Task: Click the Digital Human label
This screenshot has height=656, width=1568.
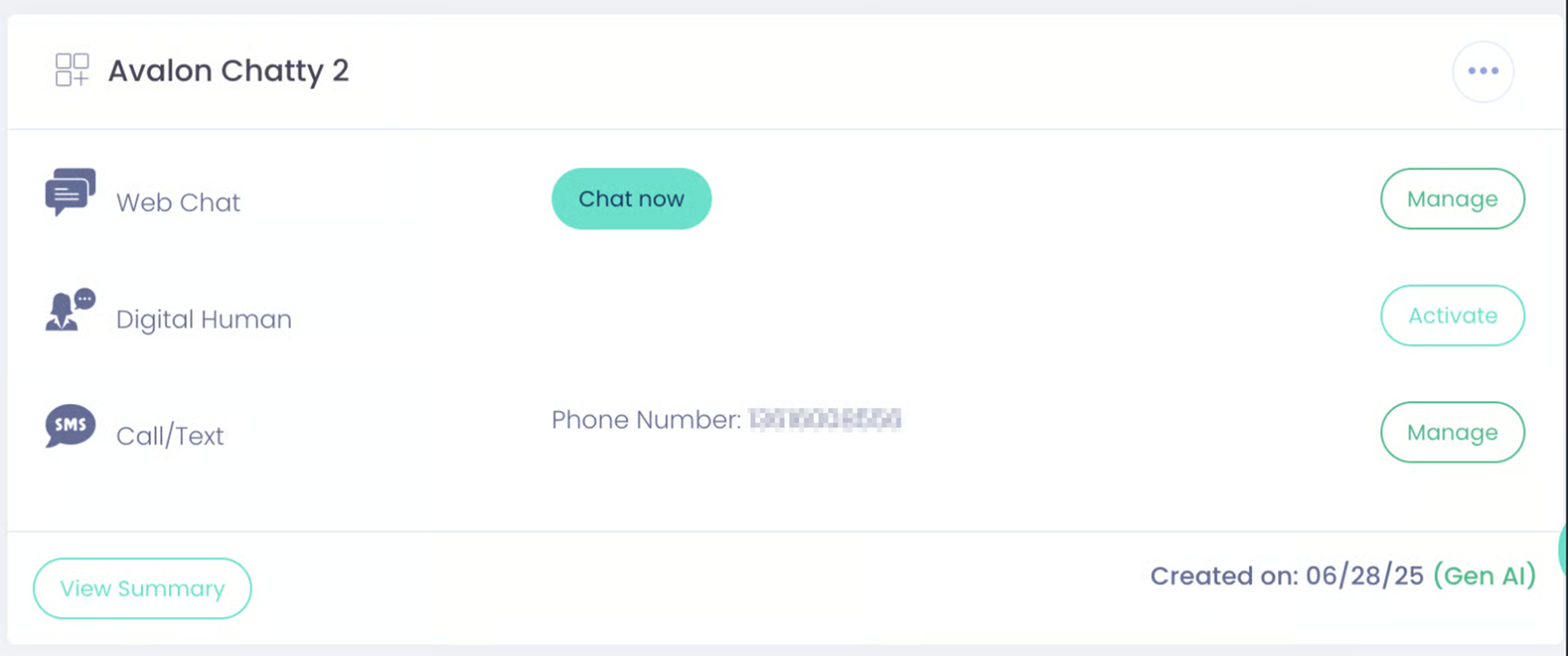Action: click(204, 319)
